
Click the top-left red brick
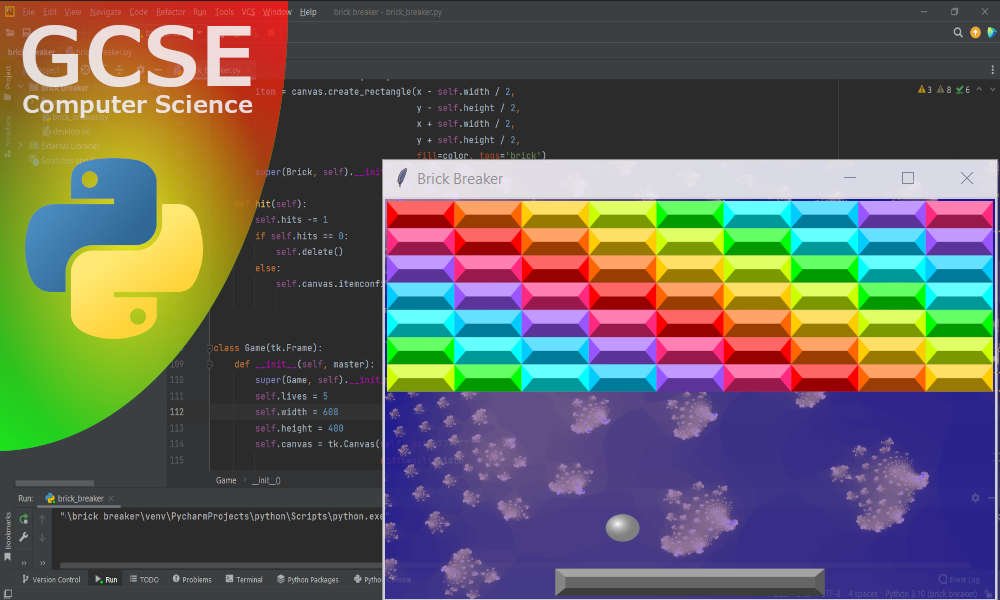(x=420, y=215)
